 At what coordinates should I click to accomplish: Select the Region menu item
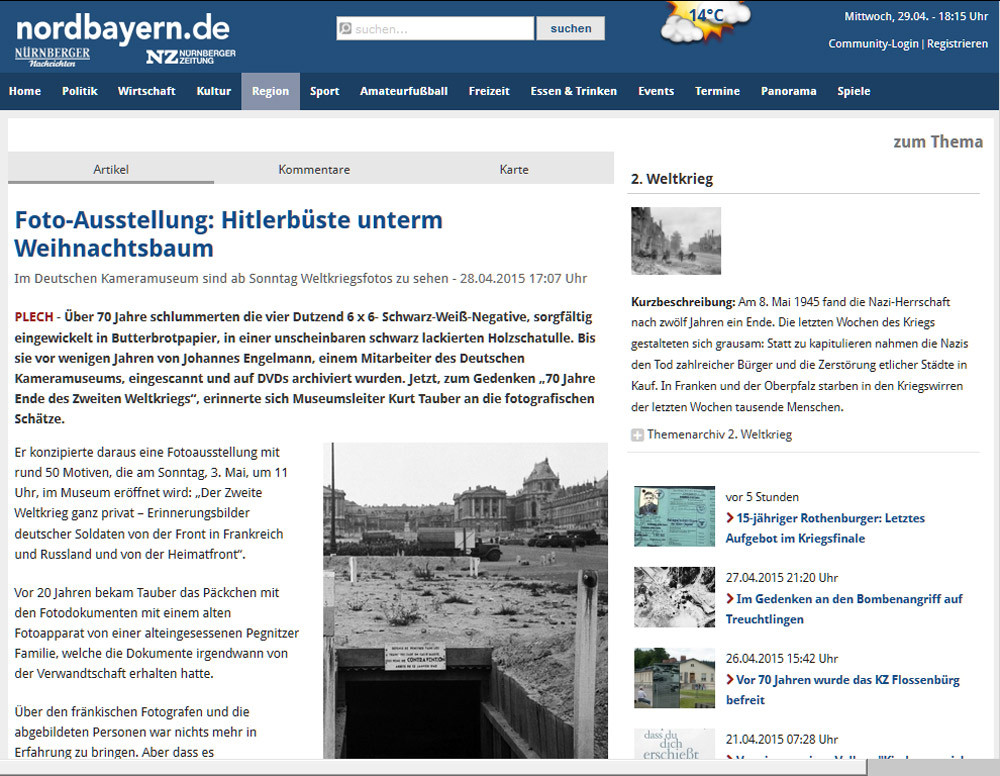click(x=270, y=91)
